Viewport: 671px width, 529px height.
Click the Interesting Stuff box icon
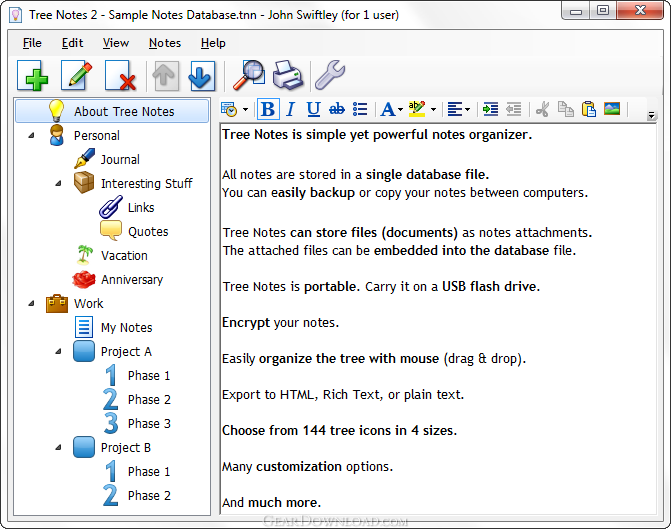click(84, 182)
